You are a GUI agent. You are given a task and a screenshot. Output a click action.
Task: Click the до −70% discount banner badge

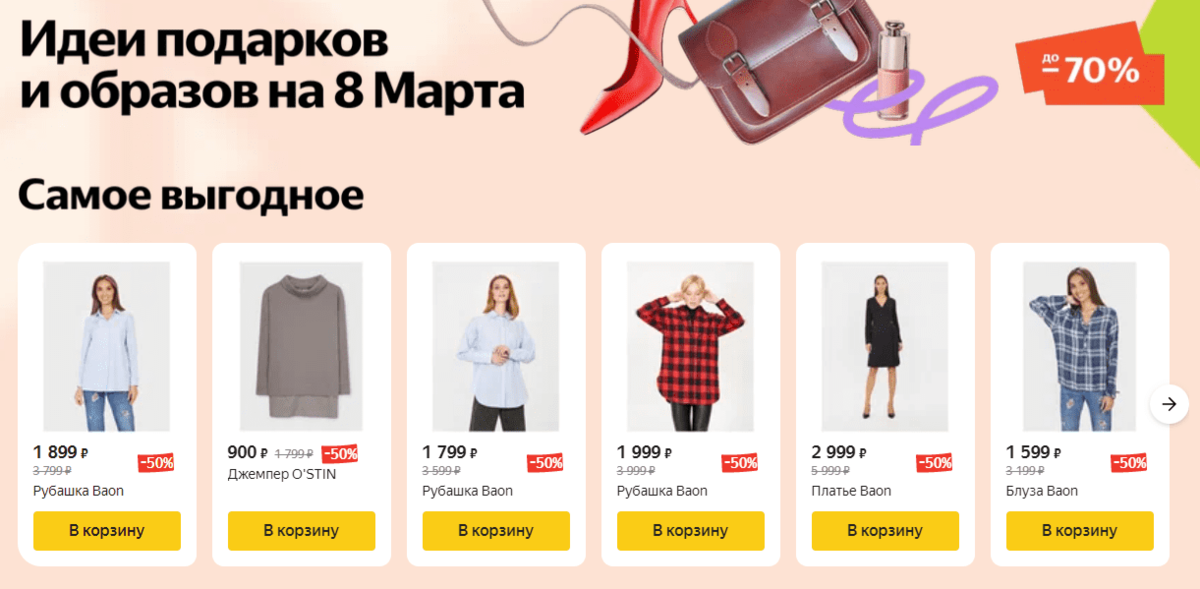pos(1090,70)
